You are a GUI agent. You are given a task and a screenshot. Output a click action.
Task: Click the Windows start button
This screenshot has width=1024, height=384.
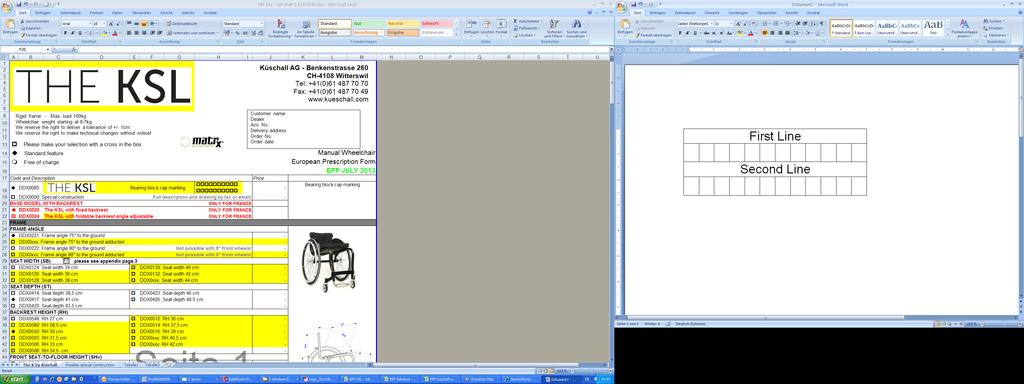click(x=13, y=379)
